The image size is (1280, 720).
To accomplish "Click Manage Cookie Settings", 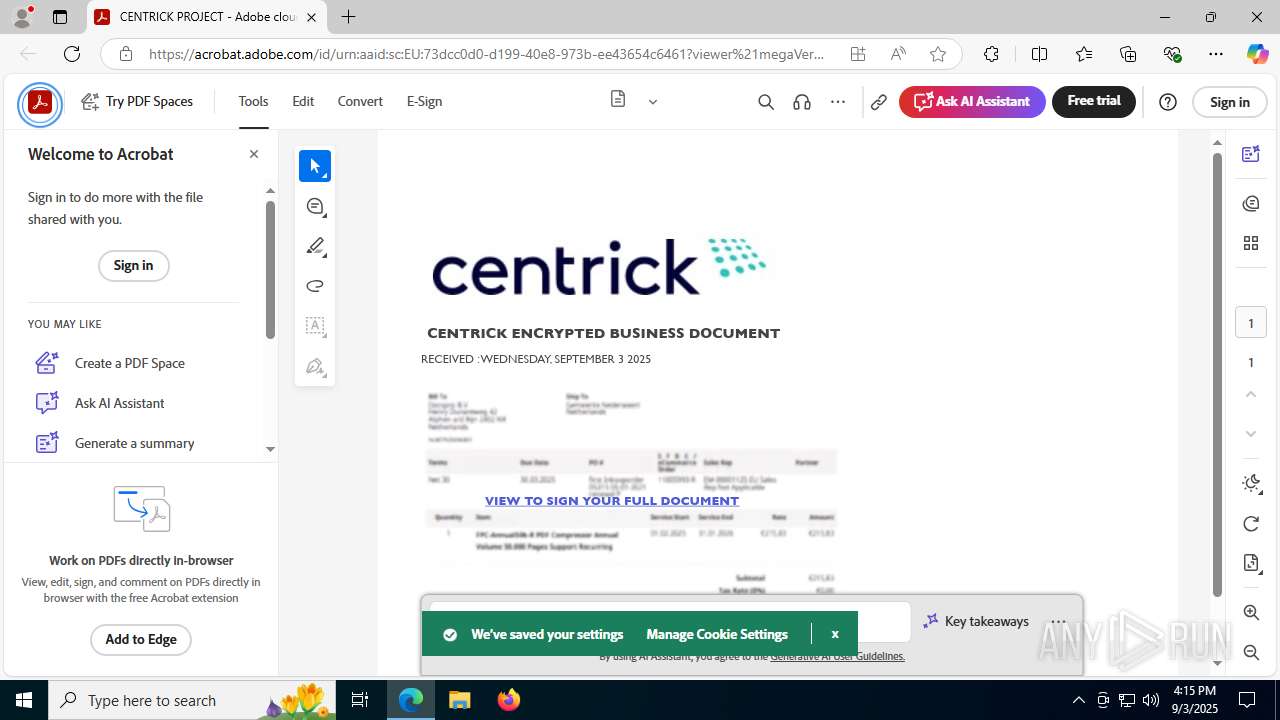I will pyautogui.click(x=717, y=634).
